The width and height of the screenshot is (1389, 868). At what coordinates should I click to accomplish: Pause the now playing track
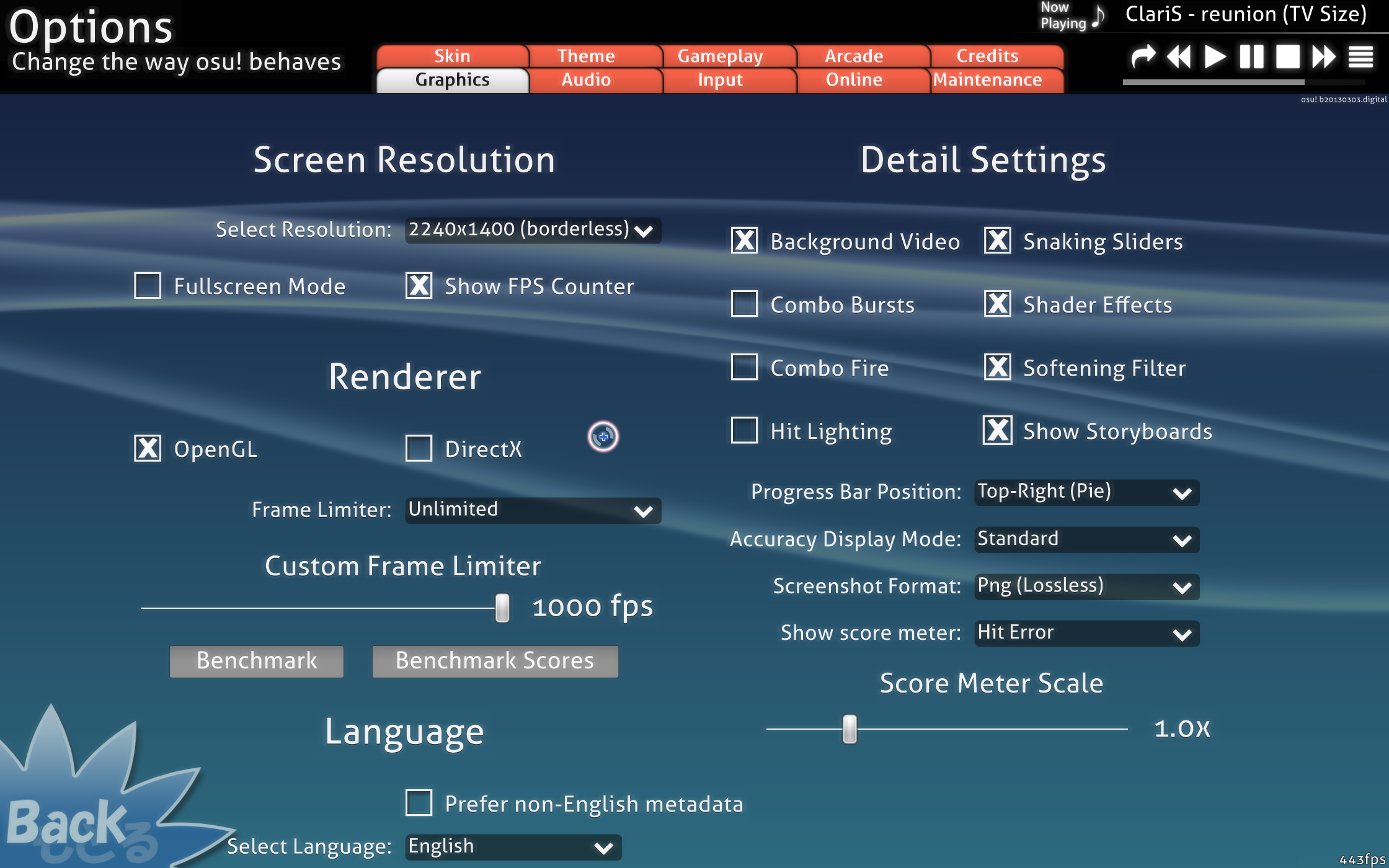[x=1251, y=57]
